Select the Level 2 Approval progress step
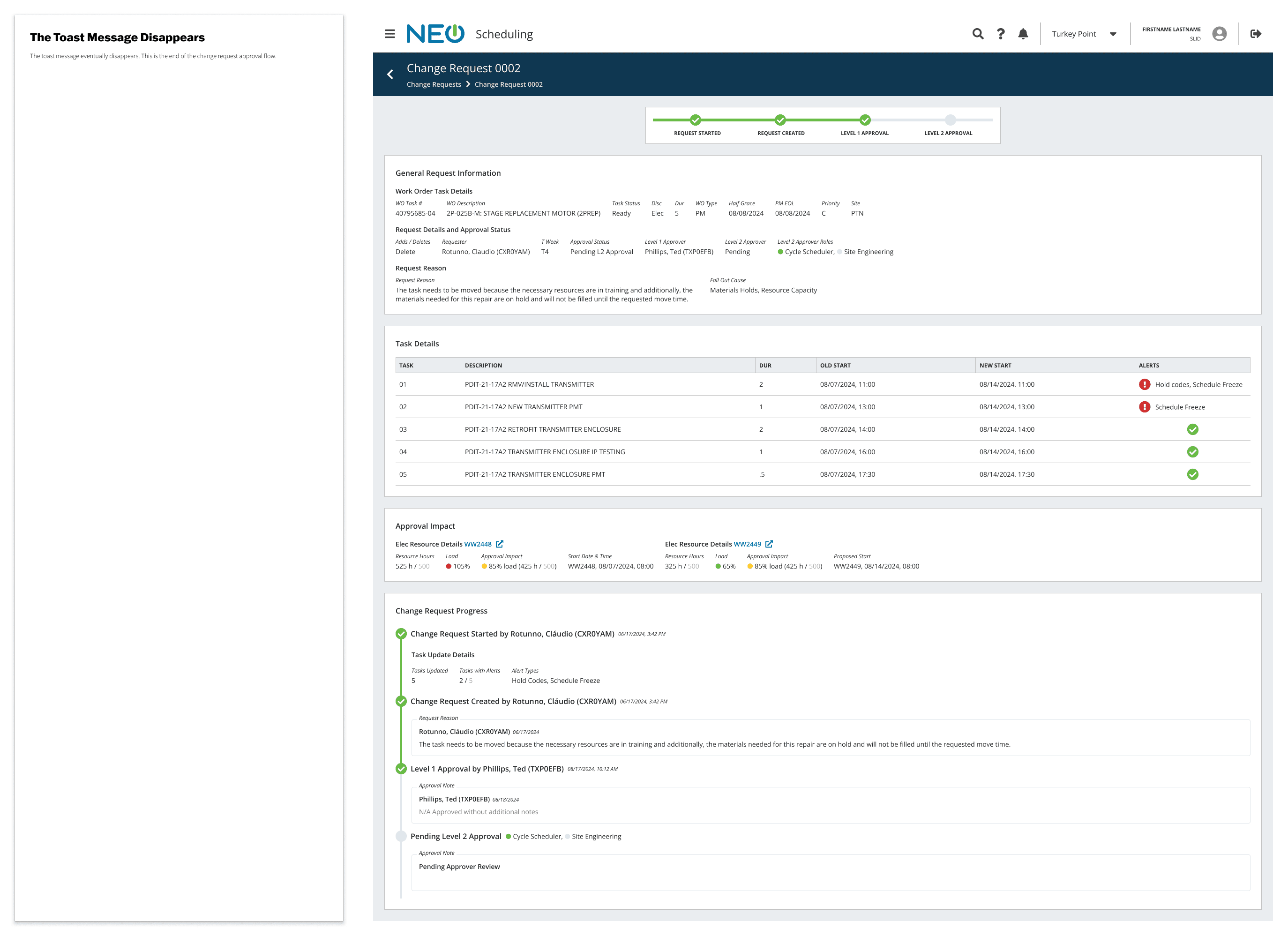This screenshot has height=936, width=1288. [950, 120]
